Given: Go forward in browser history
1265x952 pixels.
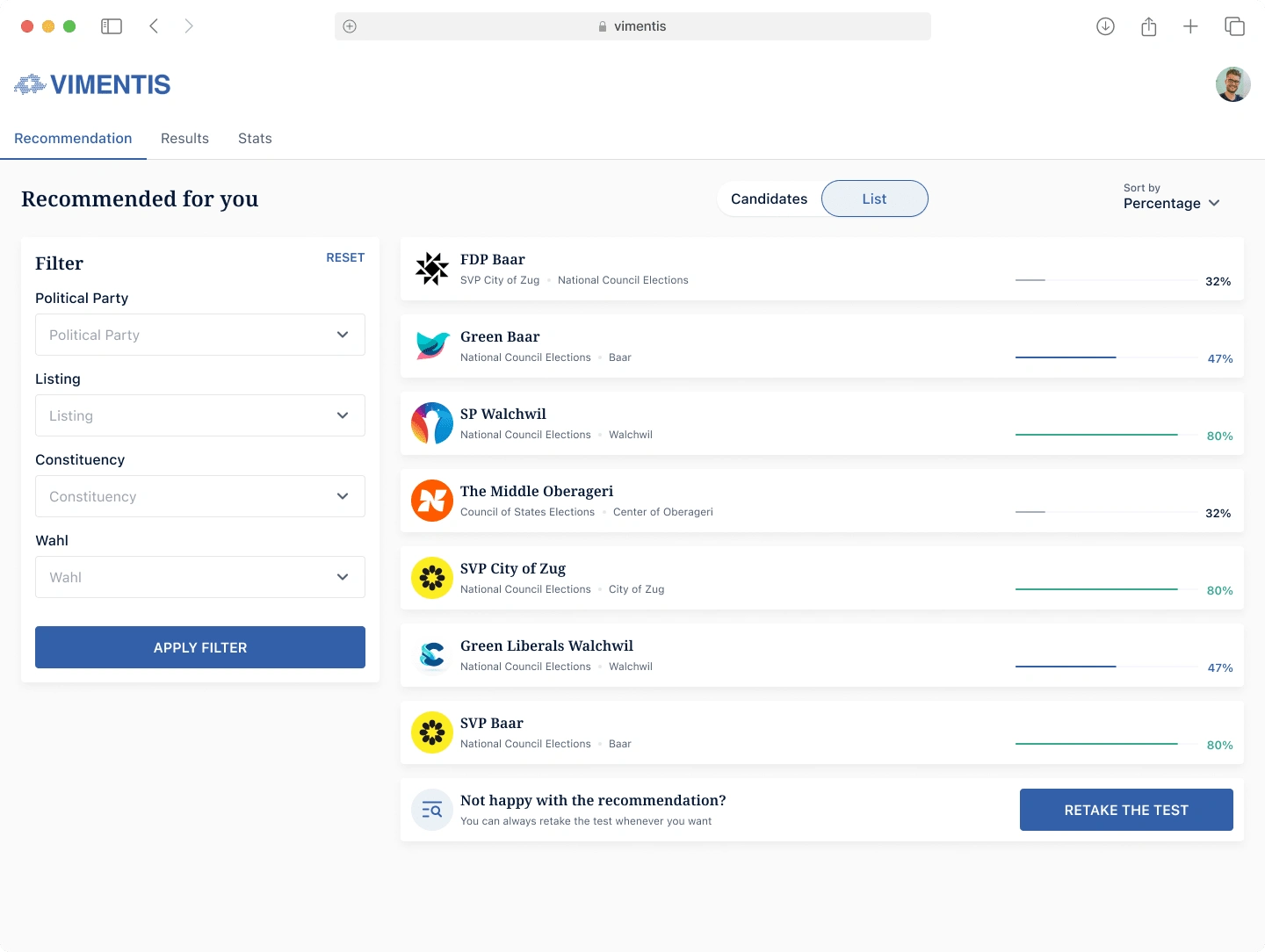Looking at the screenshot, I should coord(189,26).
